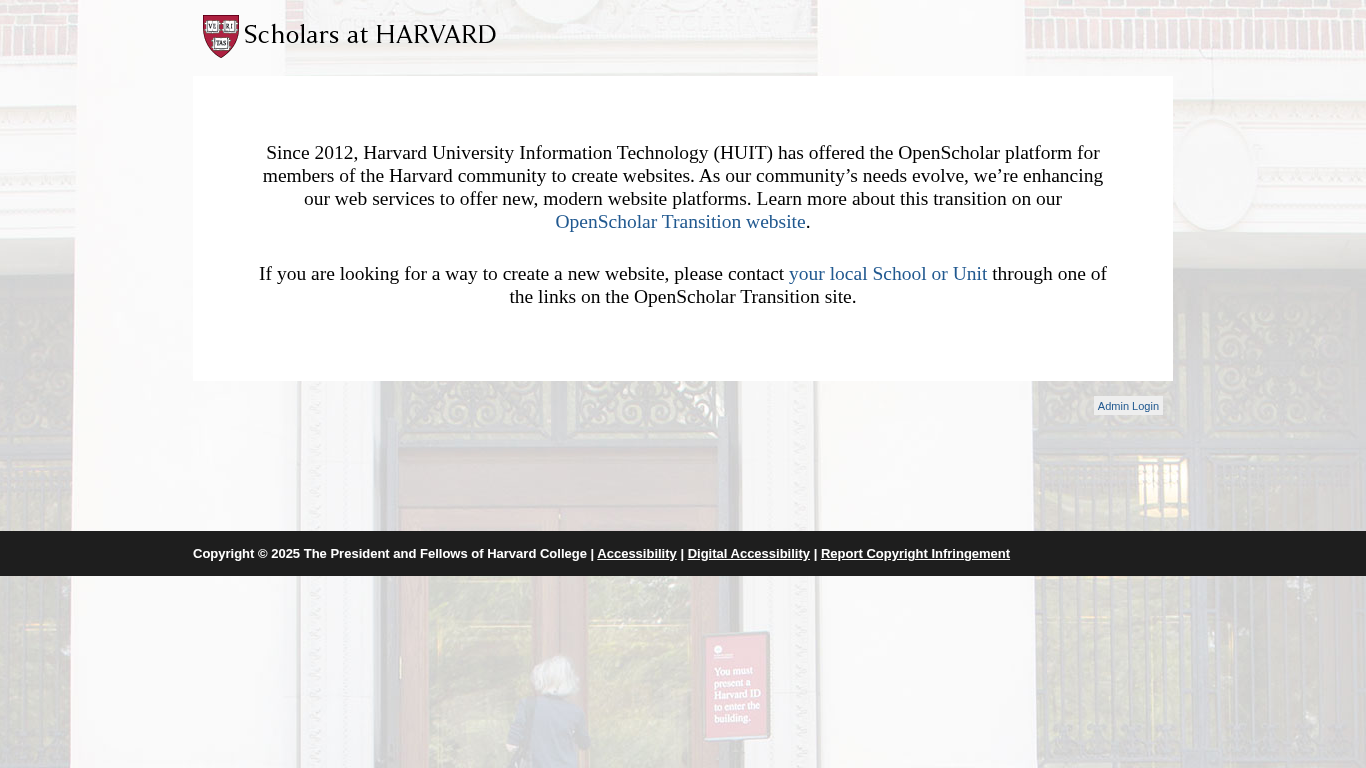Click the Harvard shield logo
Image resolution: width=1366 pixels, height=768 pixels.
[221, 36]
